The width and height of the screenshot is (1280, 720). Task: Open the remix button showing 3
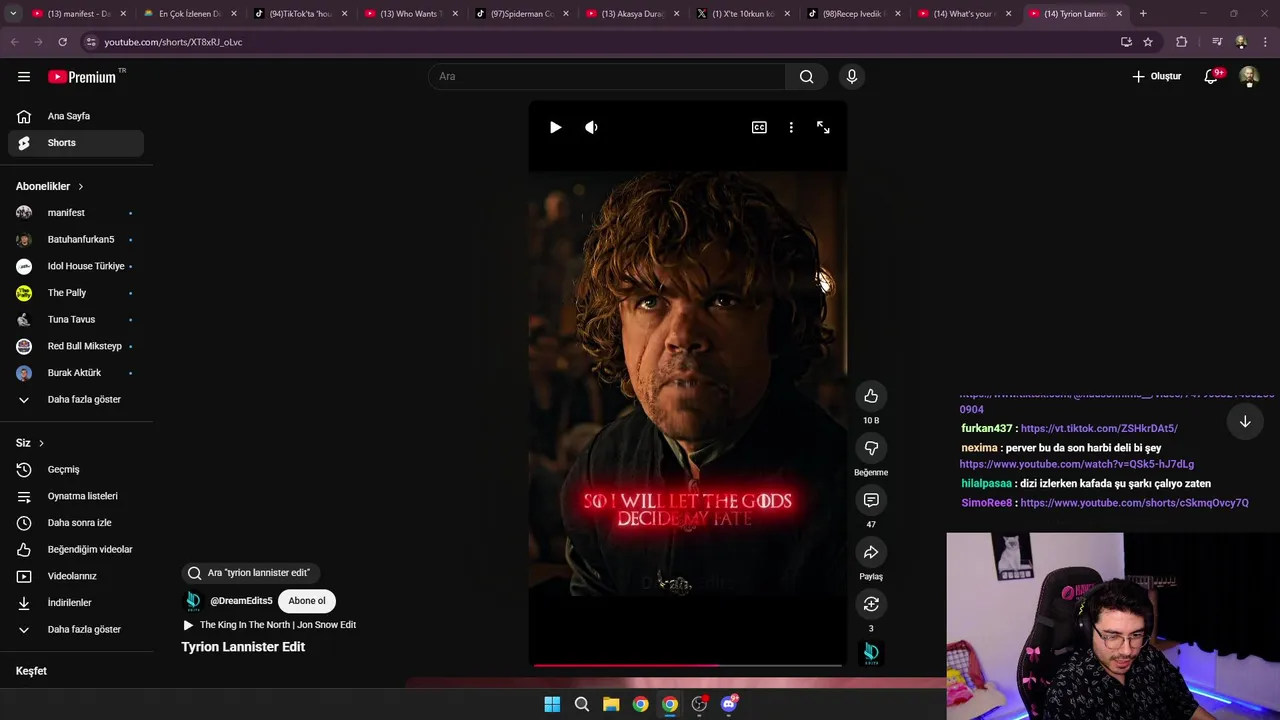coord(871,604)
